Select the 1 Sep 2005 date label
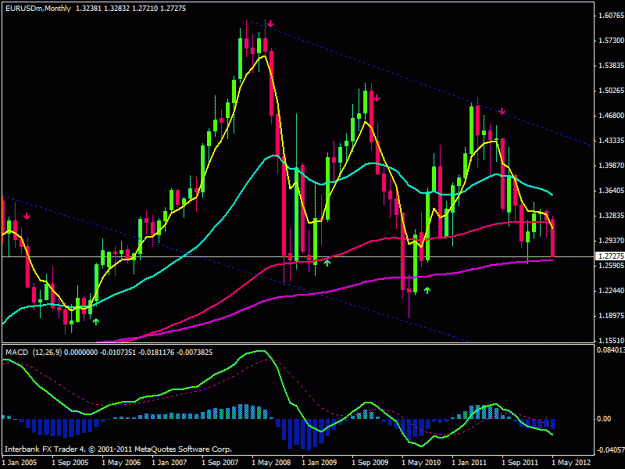The width and height of the screenshot is (625, 469). tap(70, 463)
